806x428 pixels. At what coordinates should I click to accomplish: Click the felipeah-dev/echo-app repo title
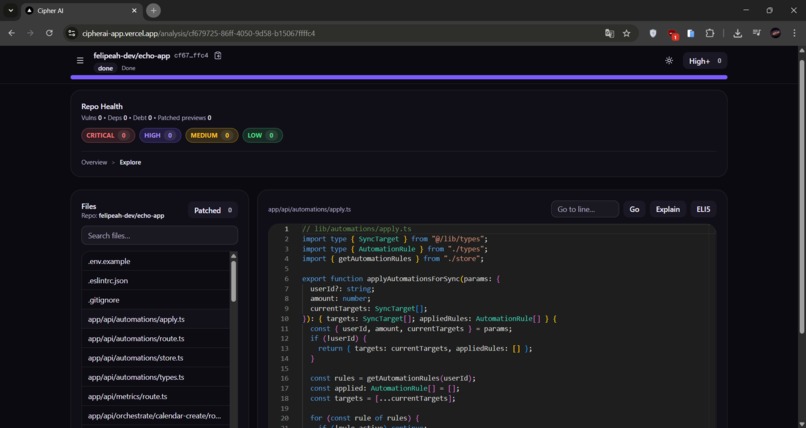[132, 55]
